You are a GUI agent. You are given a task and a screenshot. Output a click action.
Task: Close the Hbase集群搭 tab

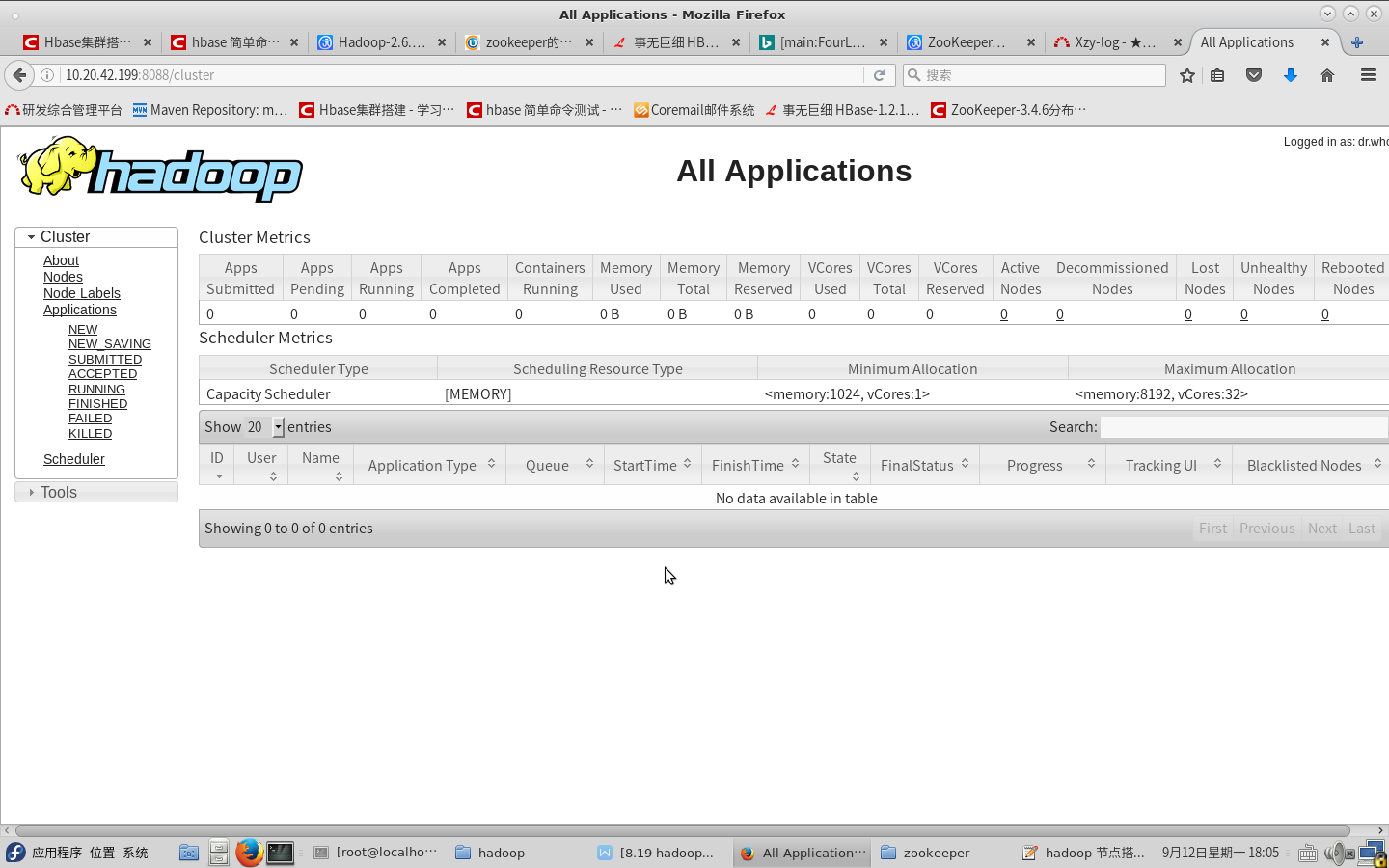[148, 42]
